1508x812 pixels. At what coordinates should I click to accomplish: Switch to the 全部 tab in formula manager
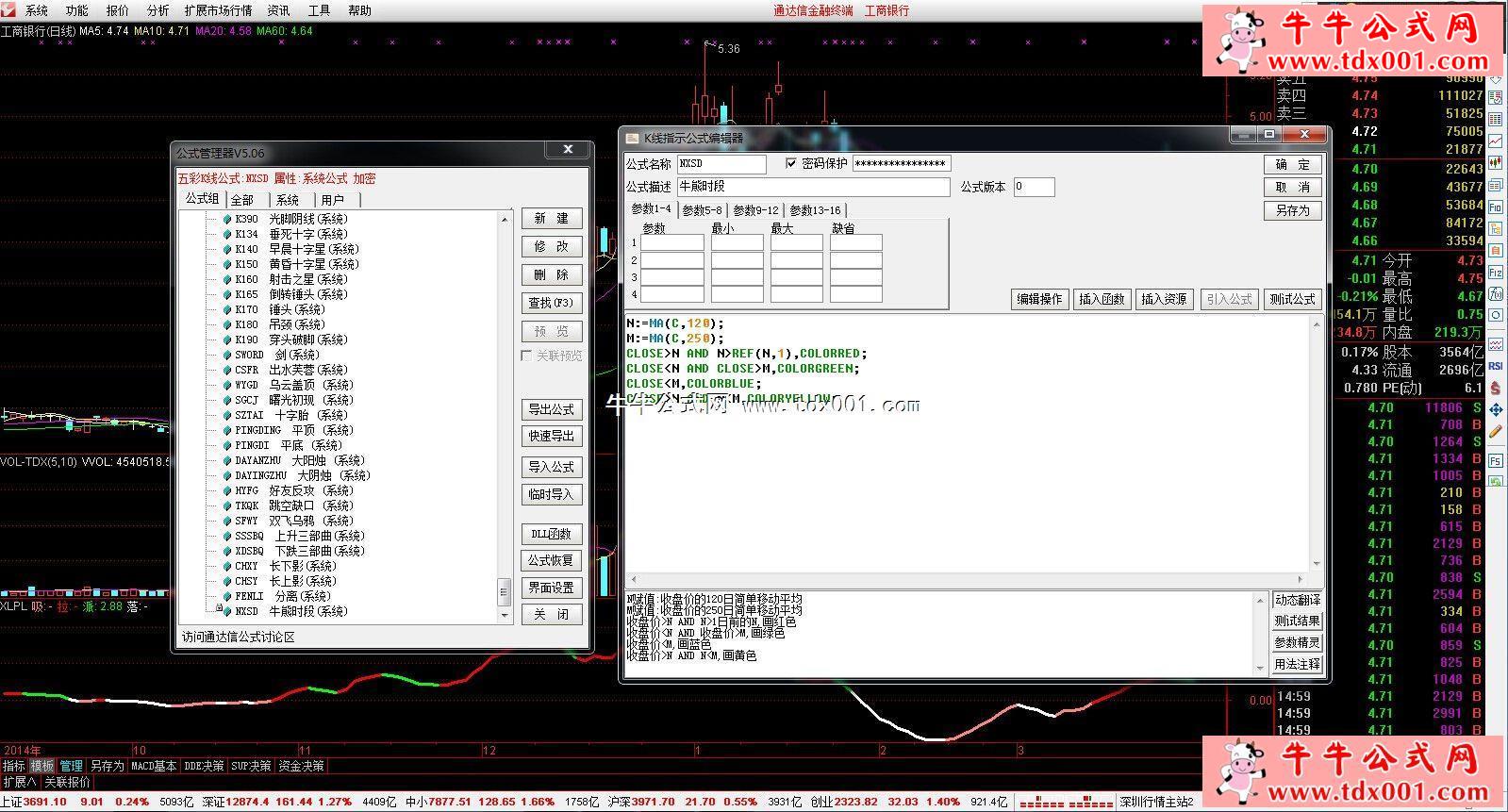click(x=243, y=200)
